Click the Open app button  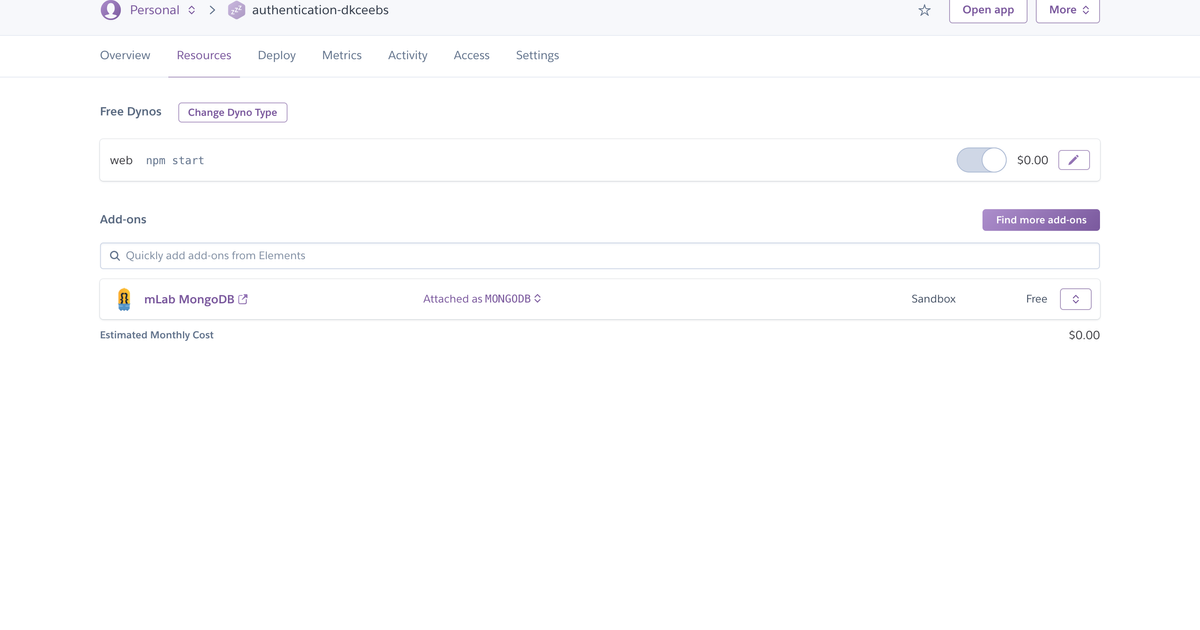pos(987,10)
